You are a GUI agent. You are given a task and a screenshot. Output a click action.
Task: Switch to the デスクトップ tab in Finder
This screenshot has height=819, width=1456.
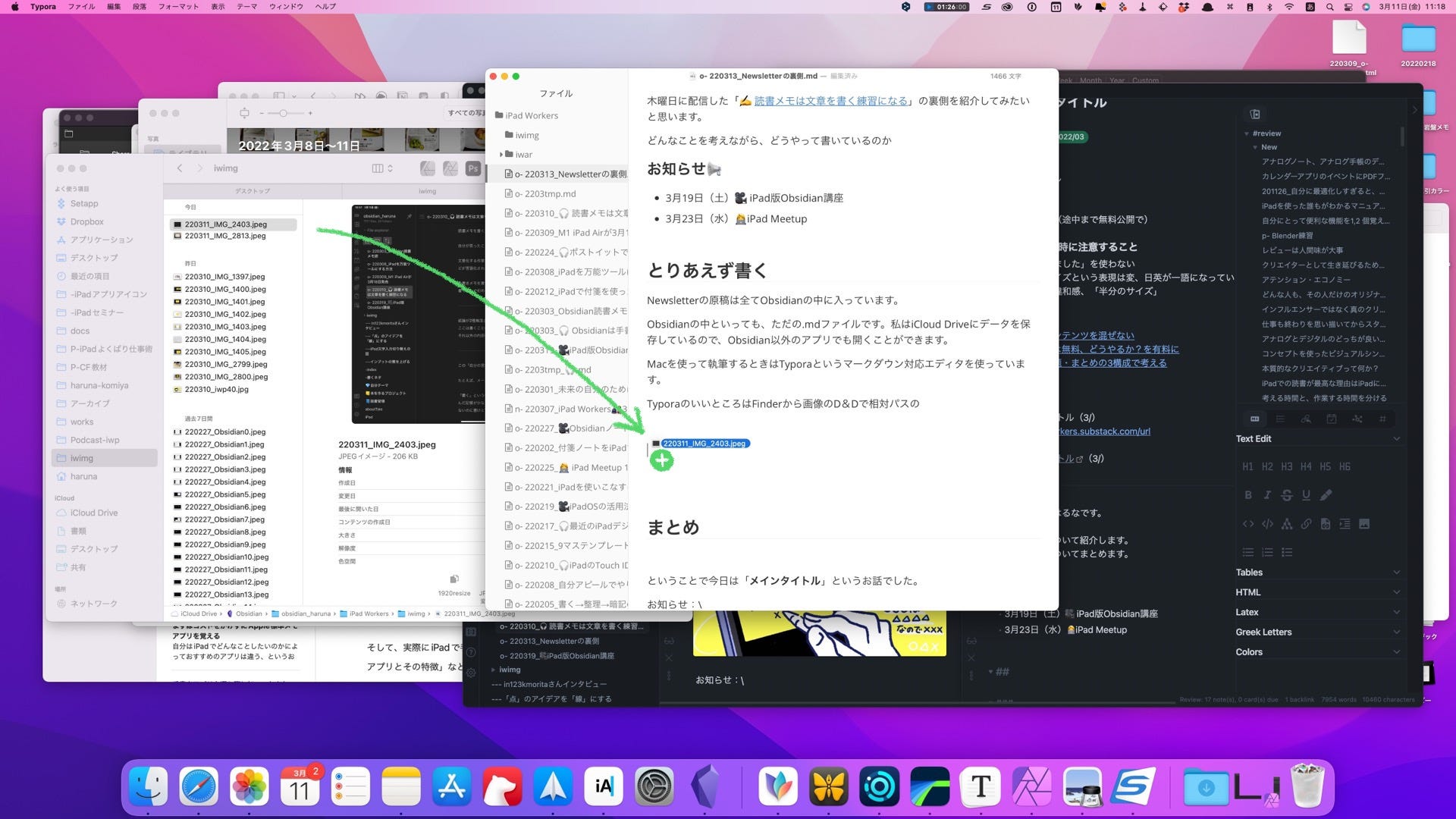click(x=253, y=191)
